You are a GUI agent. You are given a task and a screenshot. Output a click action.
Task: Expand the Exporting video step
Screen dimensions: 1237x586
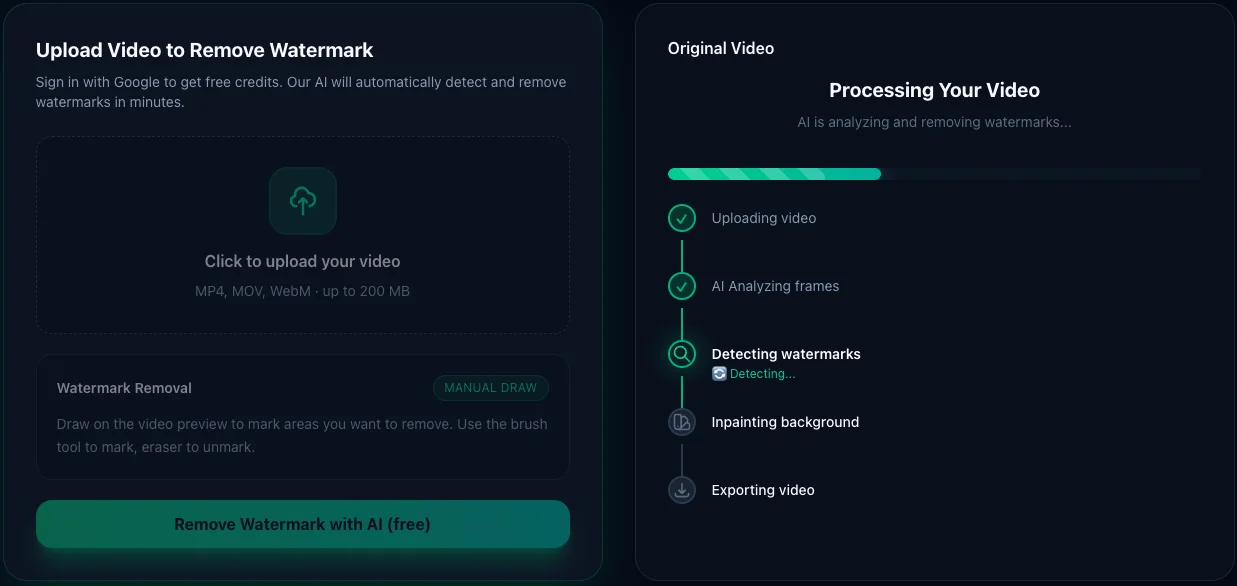763,490
